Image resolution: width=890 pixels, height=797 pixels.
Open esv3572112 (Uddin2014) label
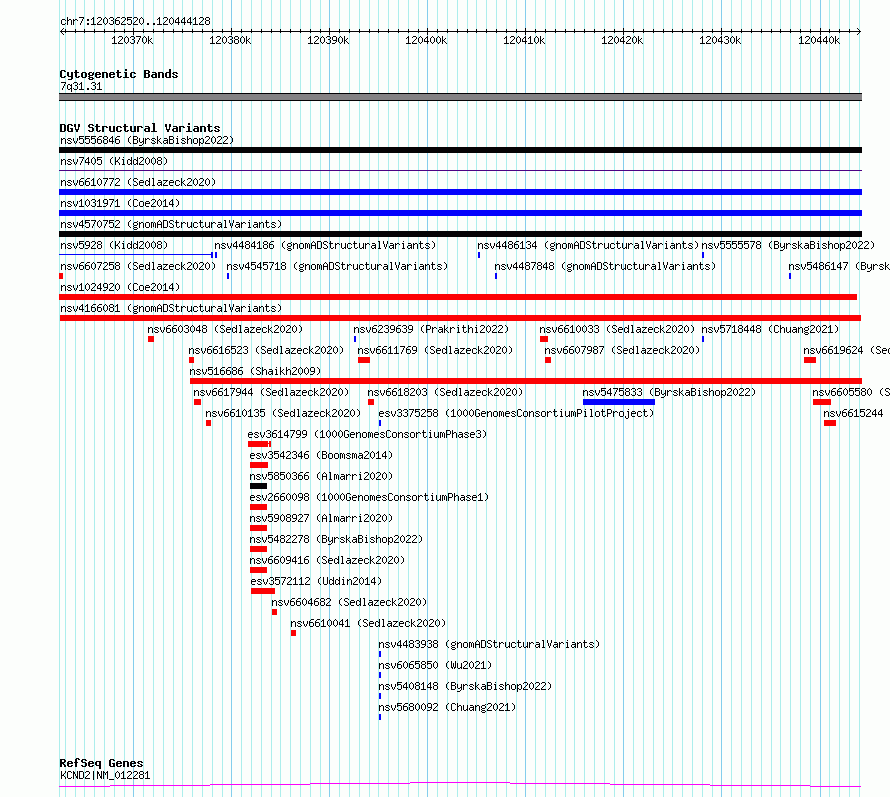pos(316,581)
